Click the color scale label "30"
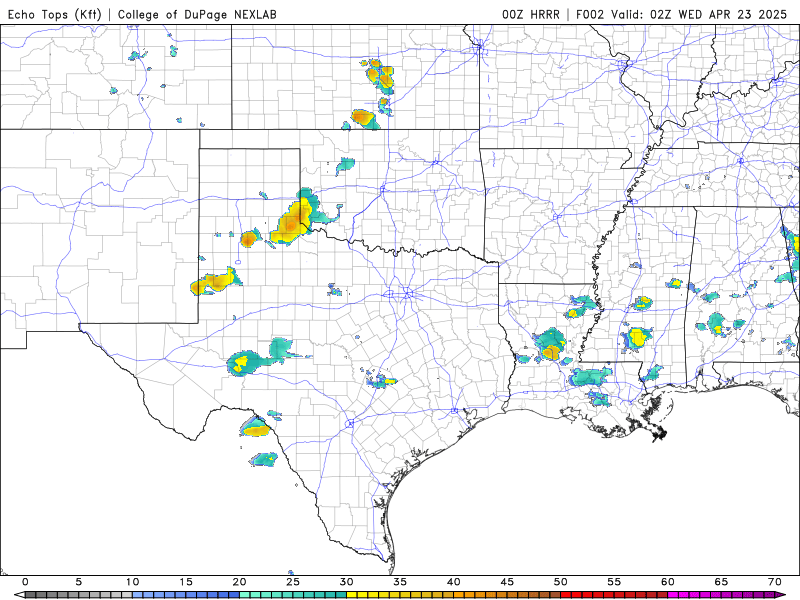The image size is (800, 600). click(346, 582)
